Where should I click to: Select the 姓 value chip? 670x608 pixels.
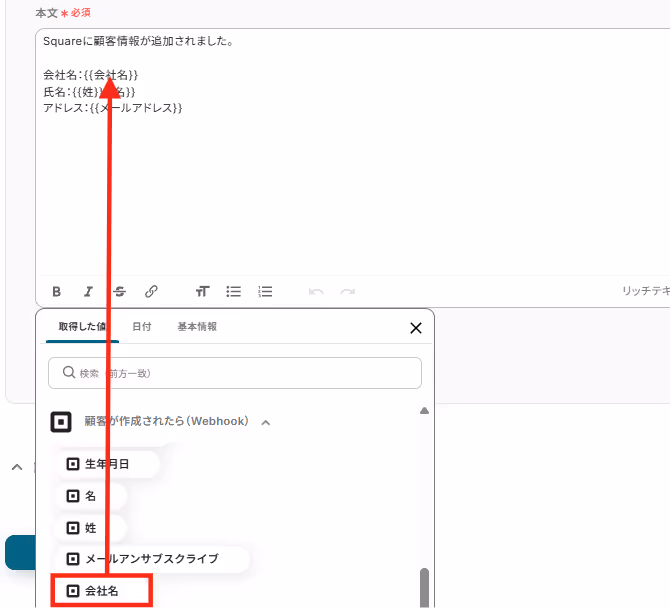pyautogui.click(x=91, y=528)
